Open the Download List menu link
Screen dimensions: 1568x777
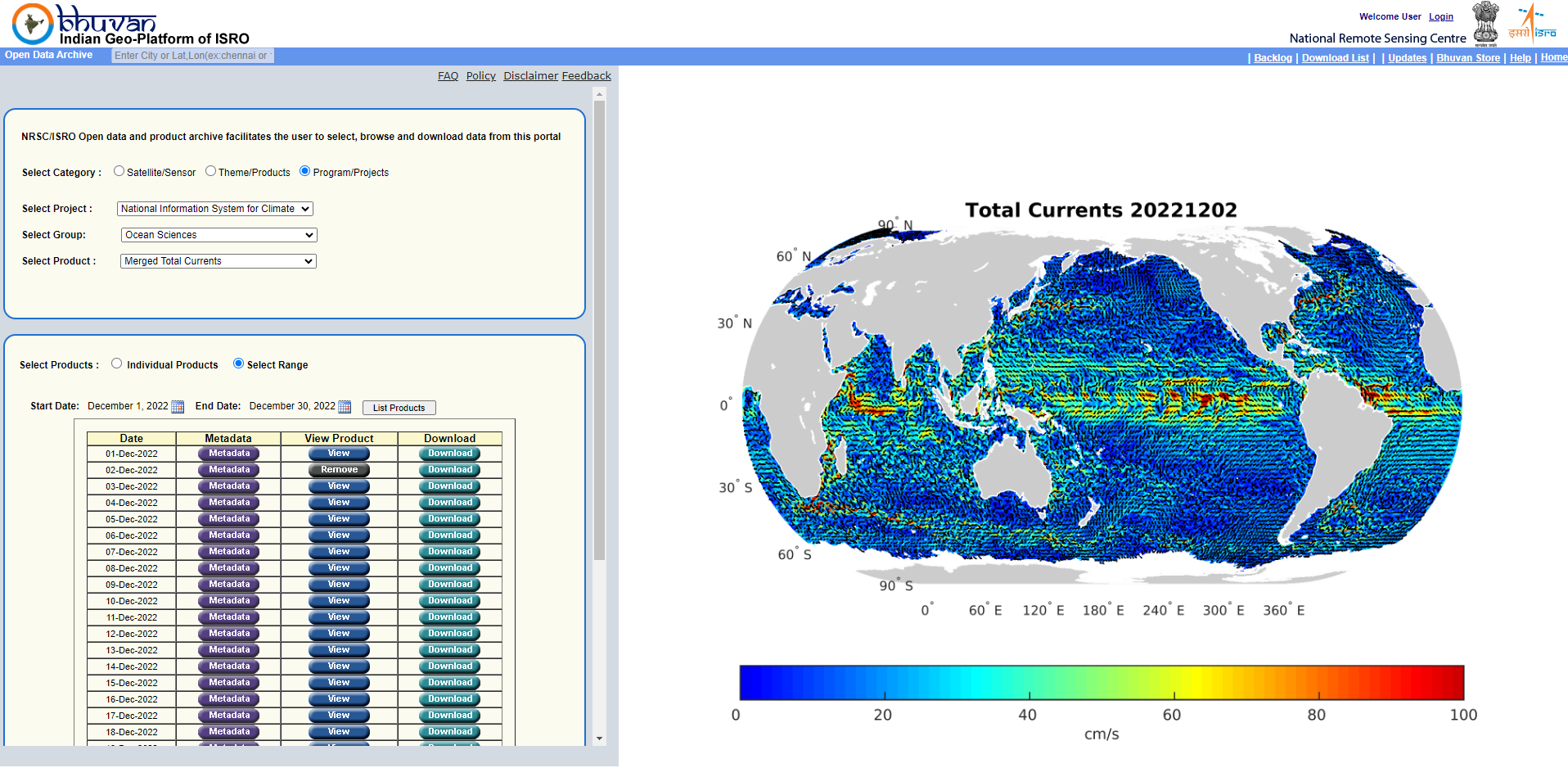pos(1335,58)
